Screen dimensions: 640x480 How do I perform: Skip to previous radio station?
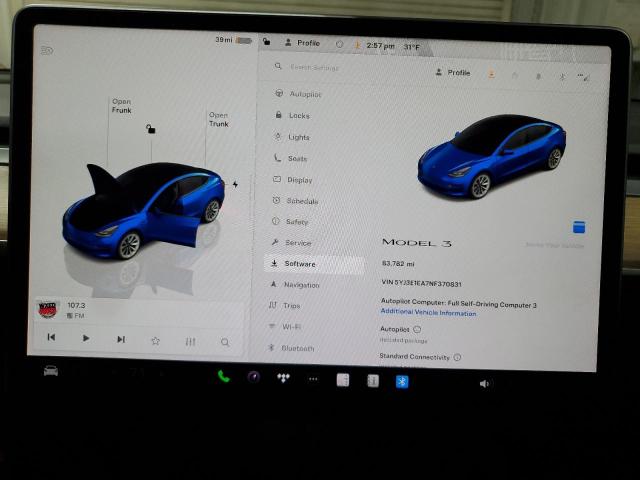click(x=51, y=337)
